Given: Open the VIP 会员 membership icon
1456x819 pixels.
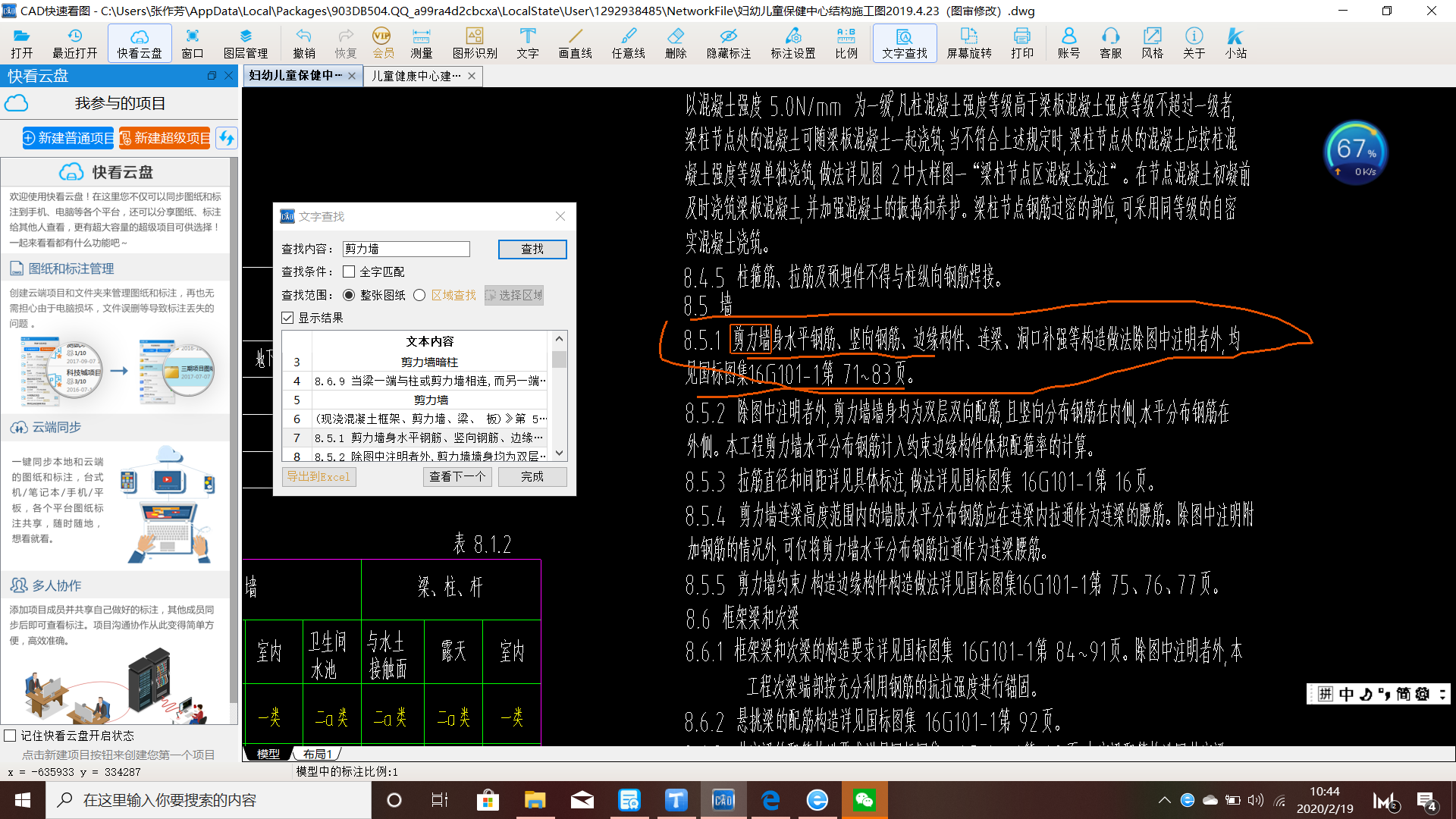Looking at the screenshot, I should coord(383,43).
